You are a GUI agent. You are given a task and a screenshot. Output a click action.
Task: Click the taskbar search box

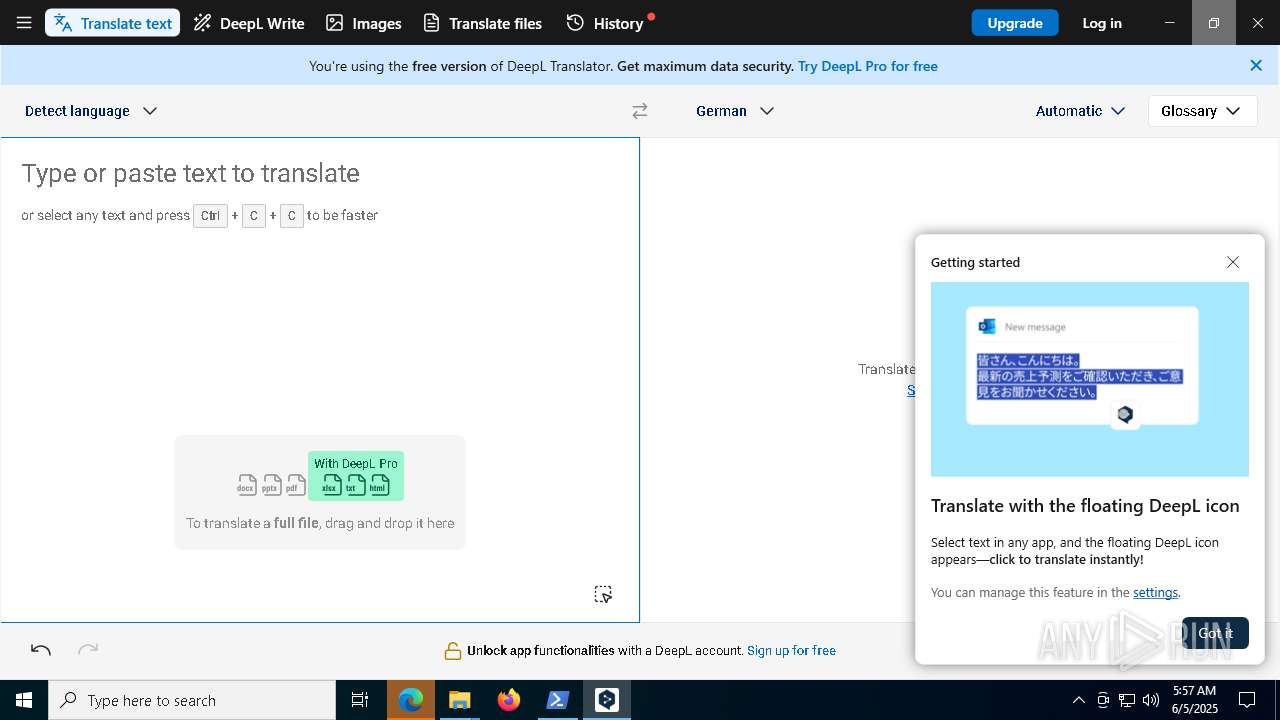tap(192, 700)
